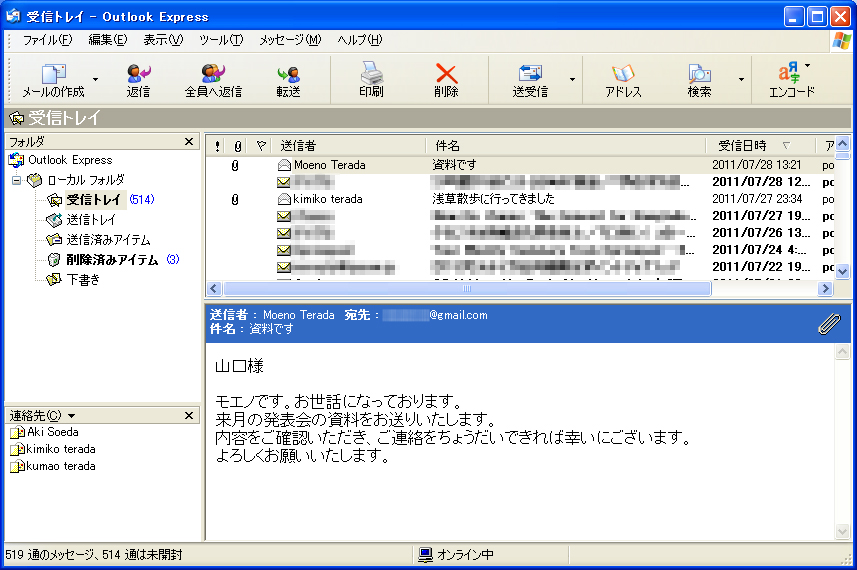Open the メッセージ(M) menu
The height and width of the screenshot is (570, 857).
point(290,40)
